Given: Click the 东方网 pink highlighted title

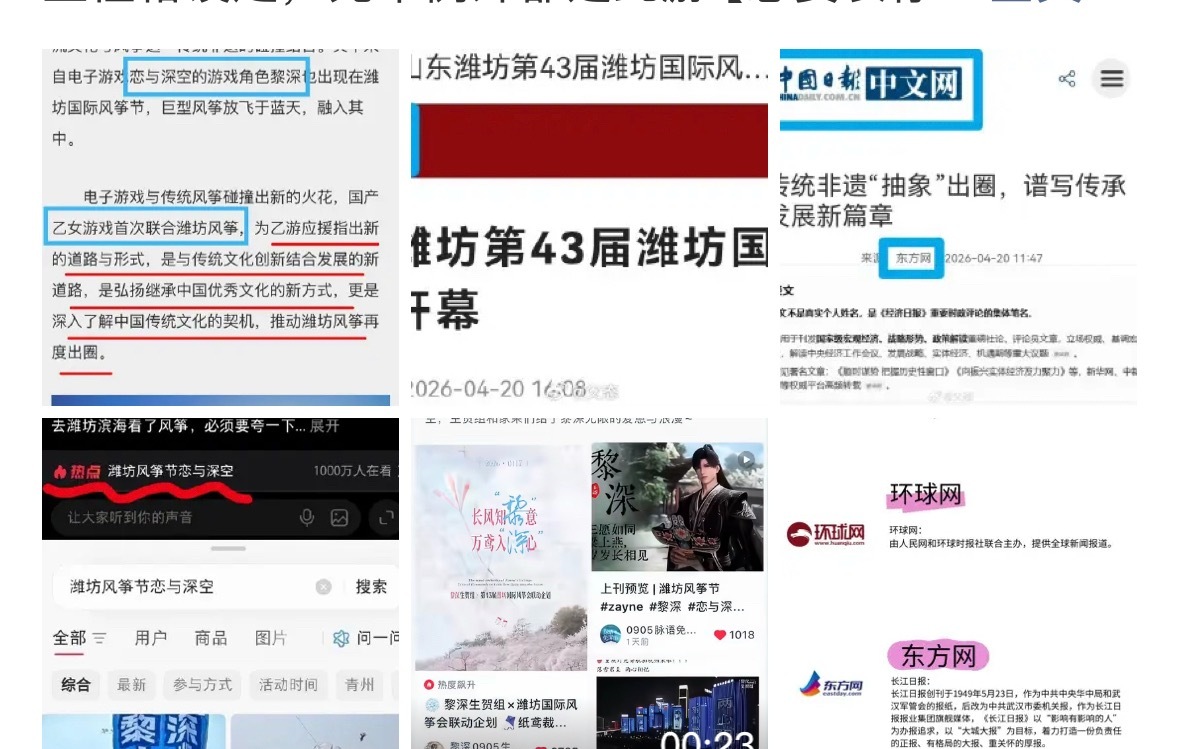Looking at the screenshot, I should point(938,657).
